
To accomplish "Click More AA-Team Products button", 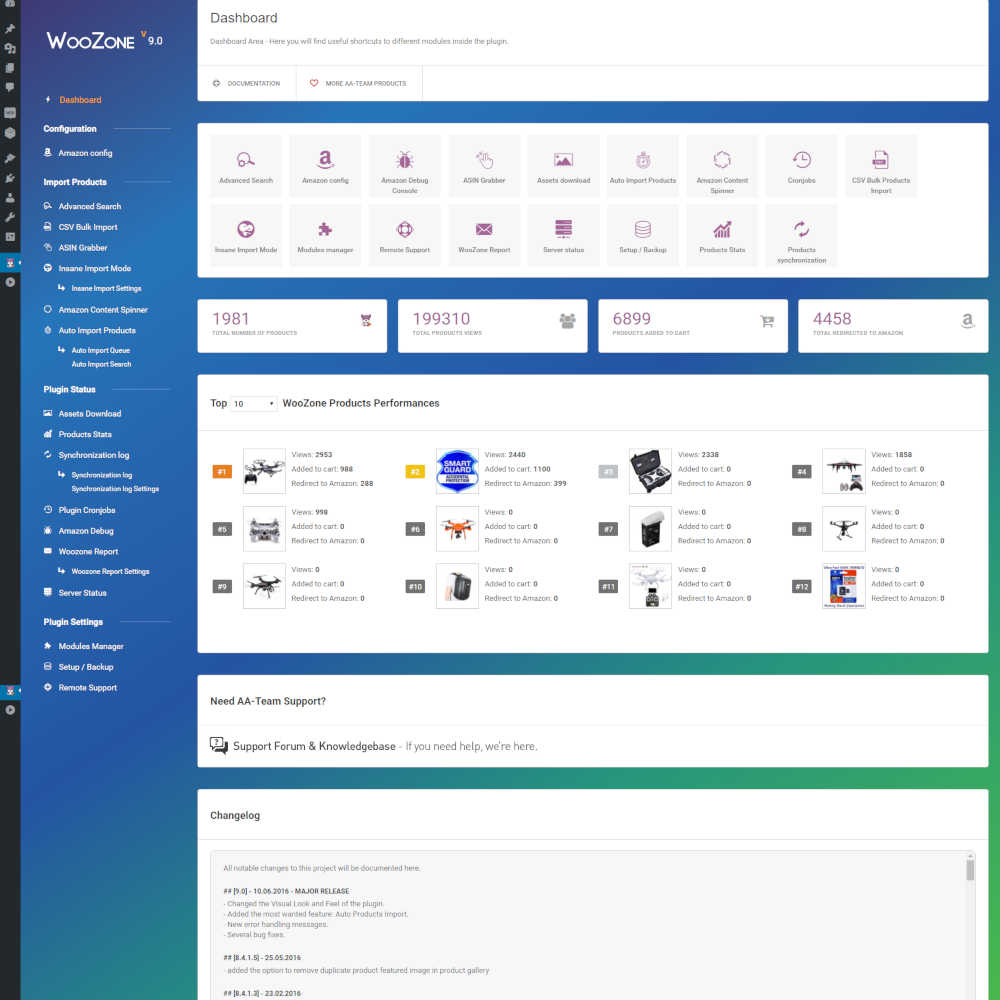I will click(x=359, y=83).
